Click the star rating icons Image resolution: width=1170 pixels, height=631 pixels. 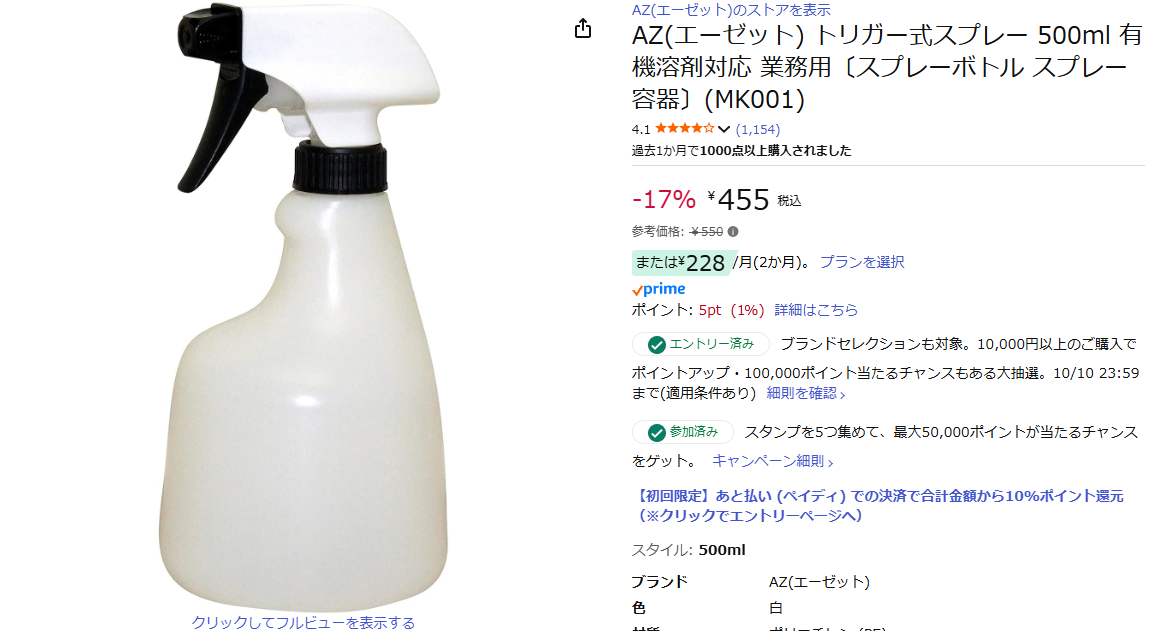tap(684, 129)
